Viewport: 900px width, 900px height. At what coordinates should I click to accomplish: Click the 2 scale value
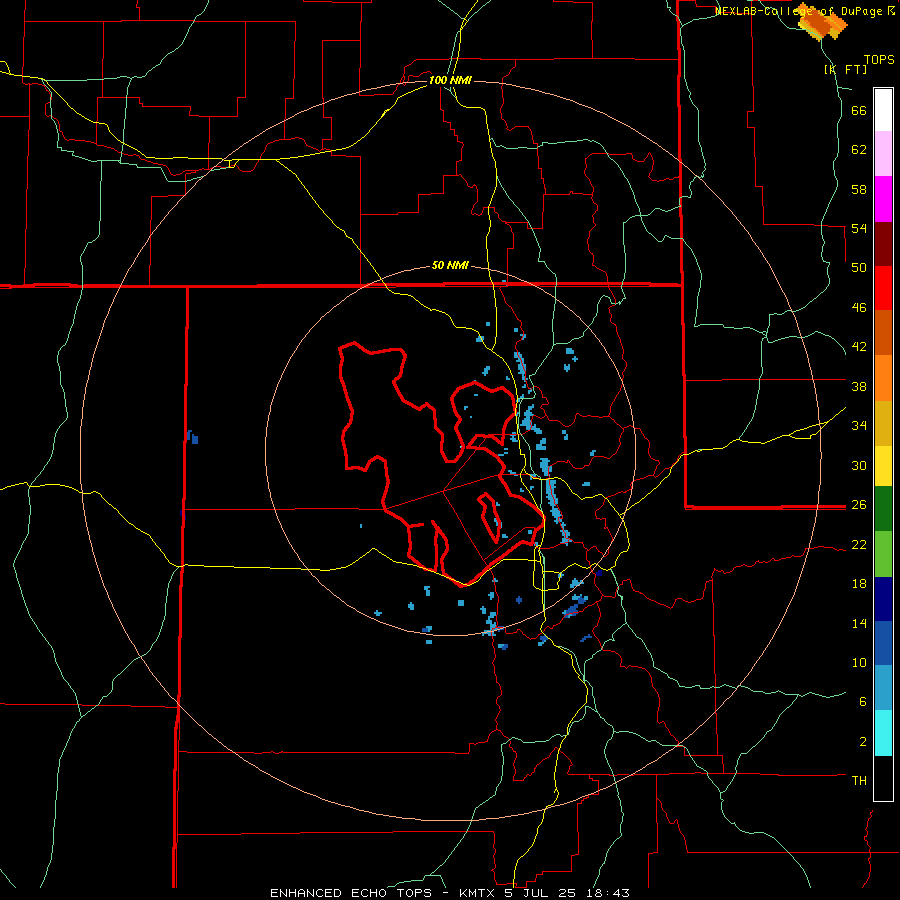[x=863, y=742]
